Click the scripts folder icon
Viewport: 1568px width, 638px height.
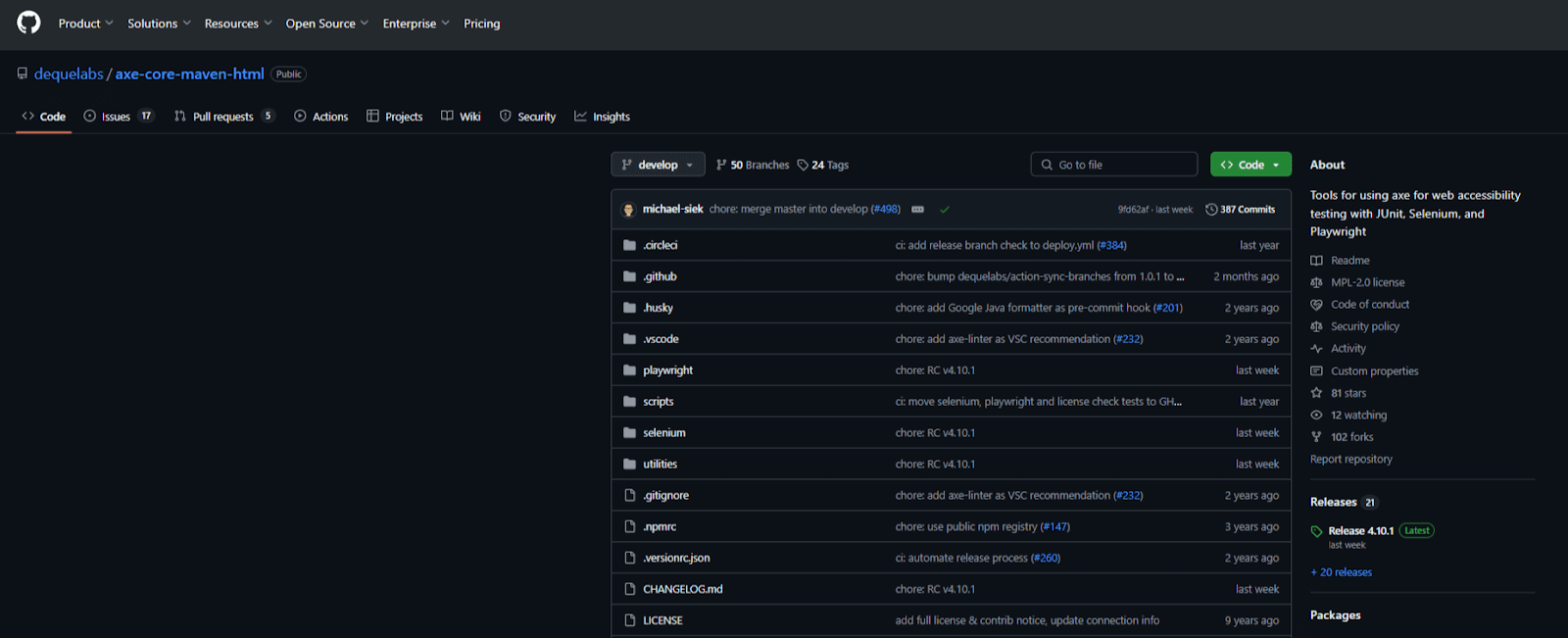tap(630, 402)
